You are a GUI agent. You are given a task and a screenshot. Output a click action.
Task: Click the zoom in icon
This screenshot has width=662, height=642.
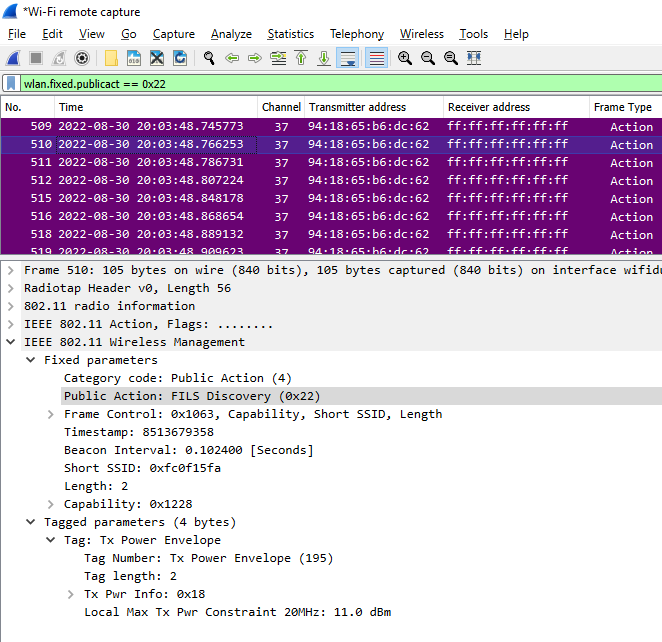click(x=405, y=58)
